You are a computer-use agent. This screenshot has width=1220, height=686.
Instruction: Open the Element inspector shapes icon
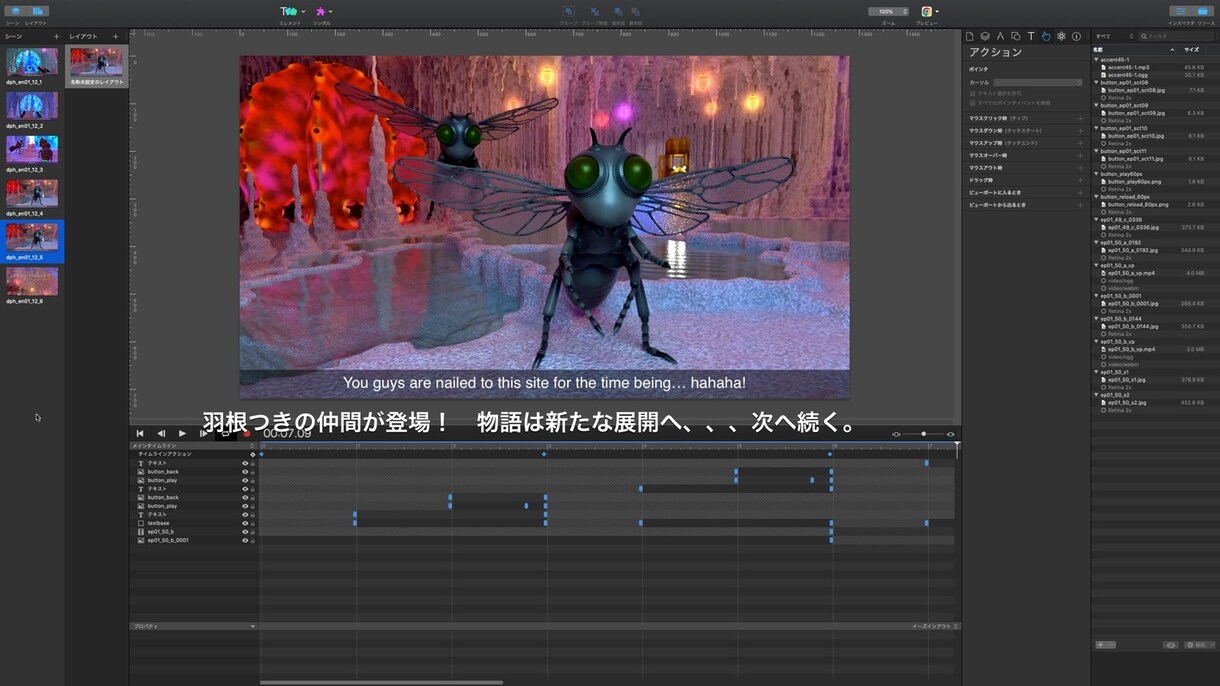tap(1015, 36)
